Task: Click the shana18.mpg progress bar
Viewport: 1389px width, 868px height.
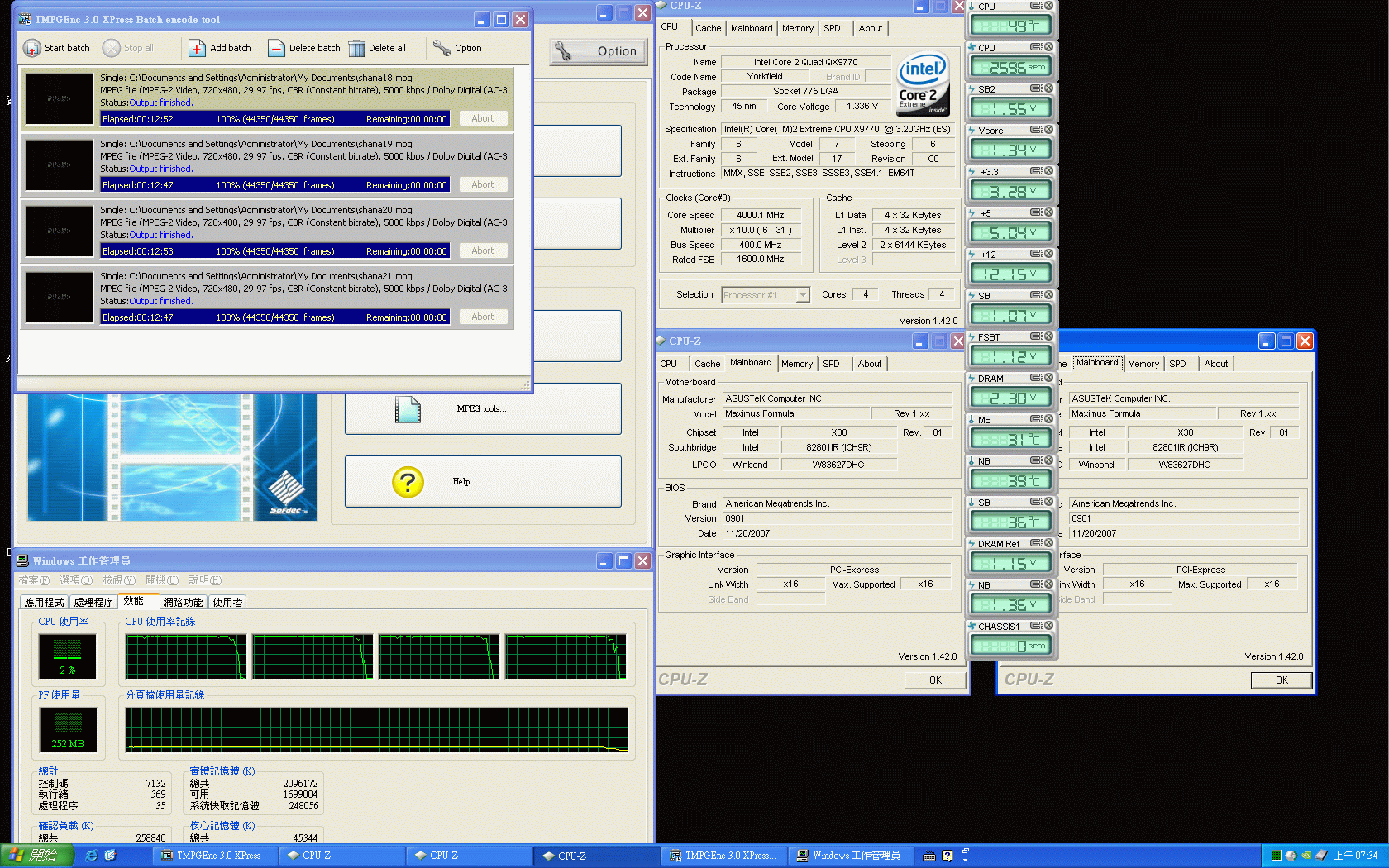Action: click(274, 119)
